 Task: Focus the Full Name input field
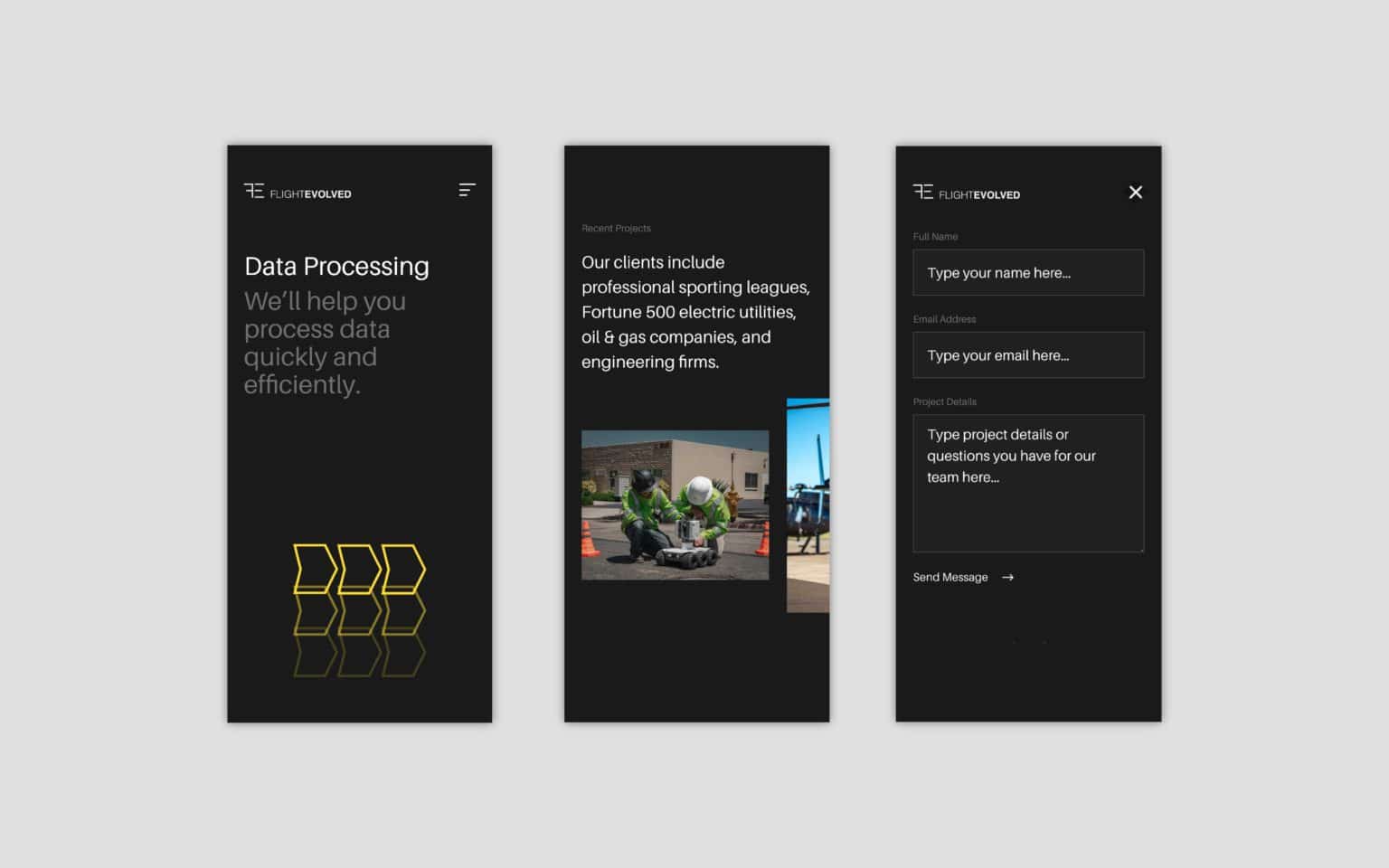pos(1027,273)
